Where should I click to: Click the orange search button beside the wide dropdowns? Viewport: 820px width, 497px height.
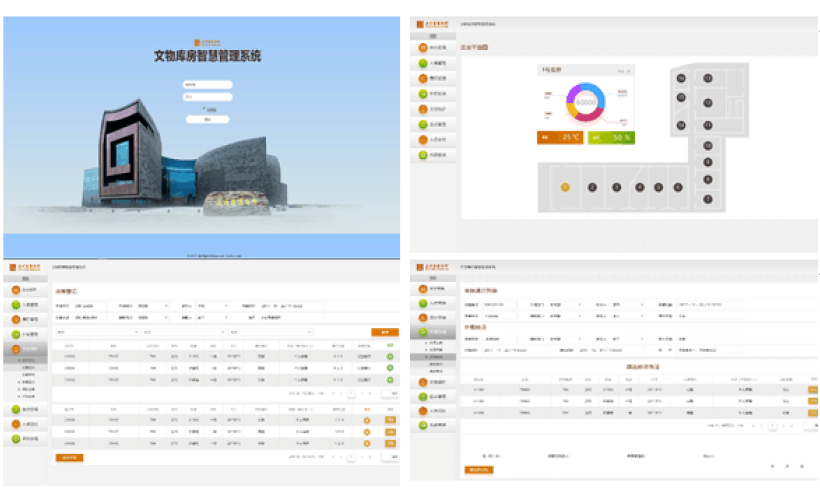(382, 331)
